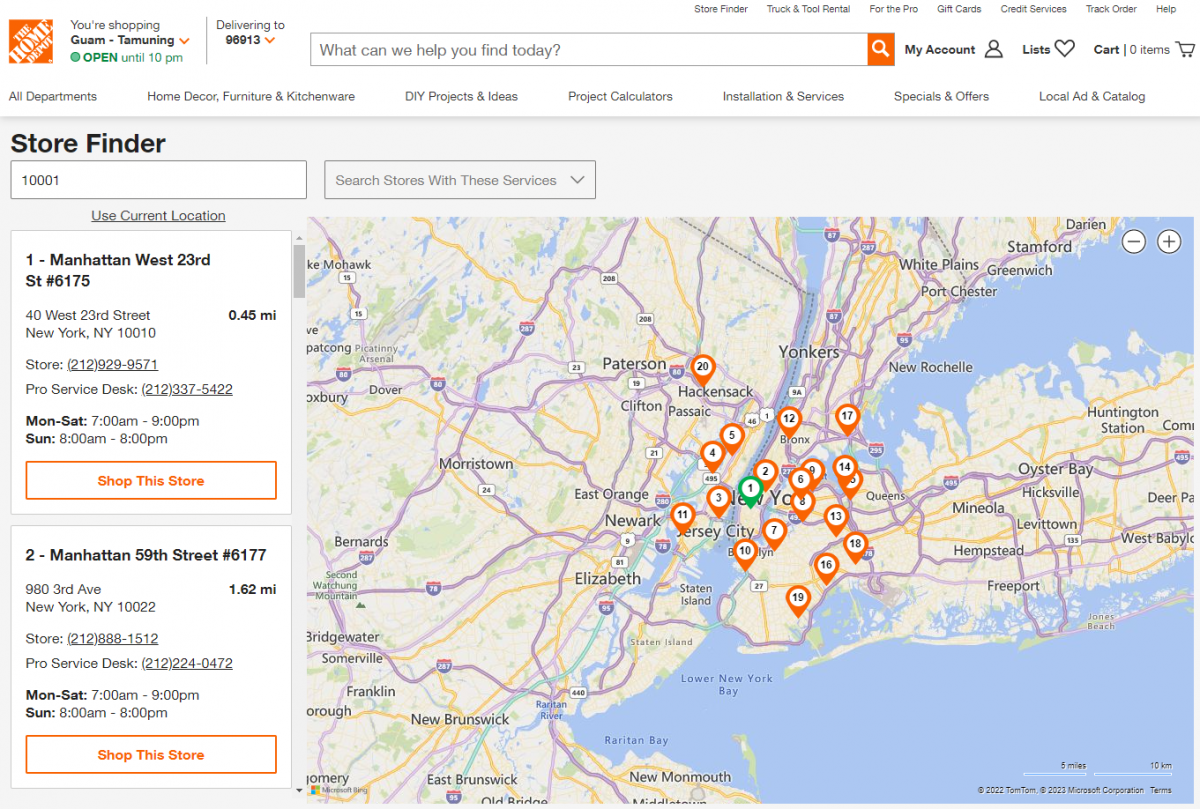The image size is (1200, 809).
Task: Open the shopping cart icon
Action: 1185,49
